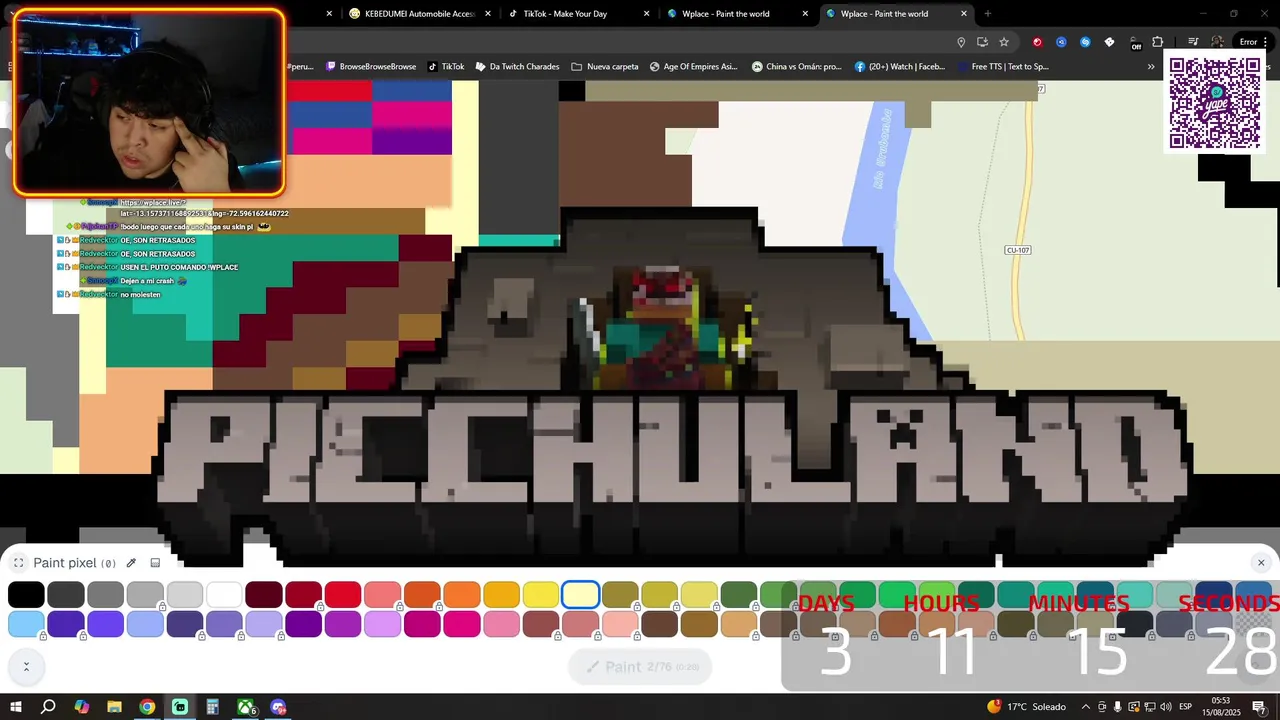Viewport: 1280px width, 720px height.
Task: Click the Error chip in Chrome toolbar
Action: pyautogui.click(x=1254, y=42)
